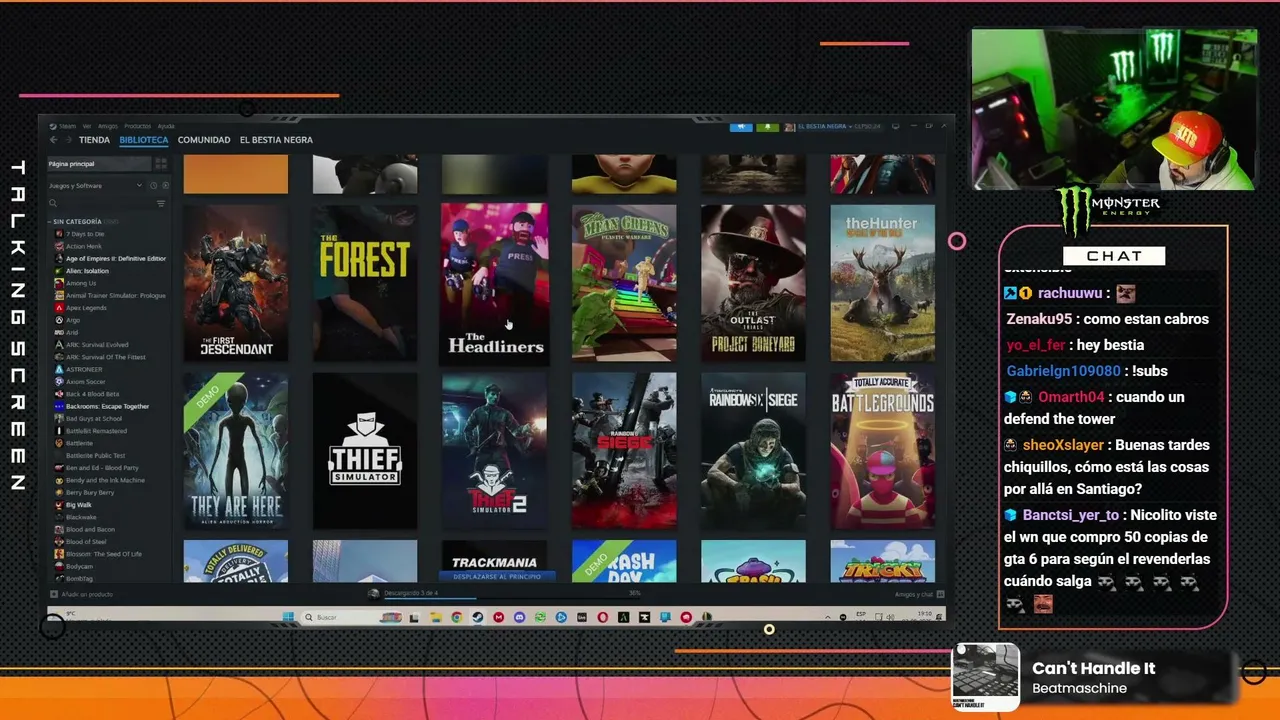Image resolution: width=1280 pixels, height=720 pixels.
Task: Open the Windows Start button
Action: 286,617
